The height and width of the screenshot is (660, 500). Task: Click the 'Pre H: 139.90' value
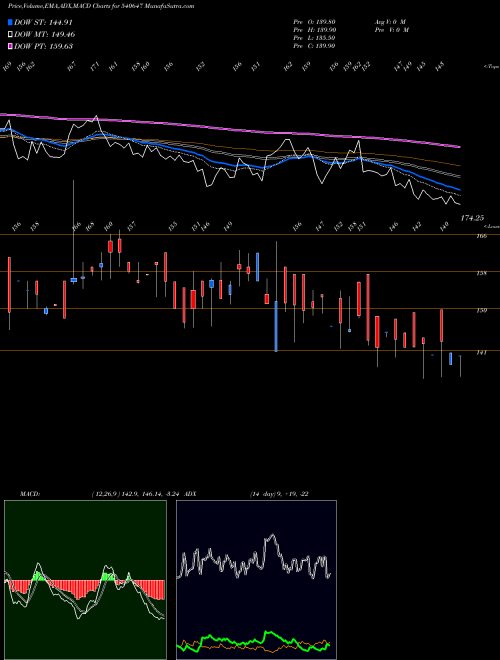314,30
